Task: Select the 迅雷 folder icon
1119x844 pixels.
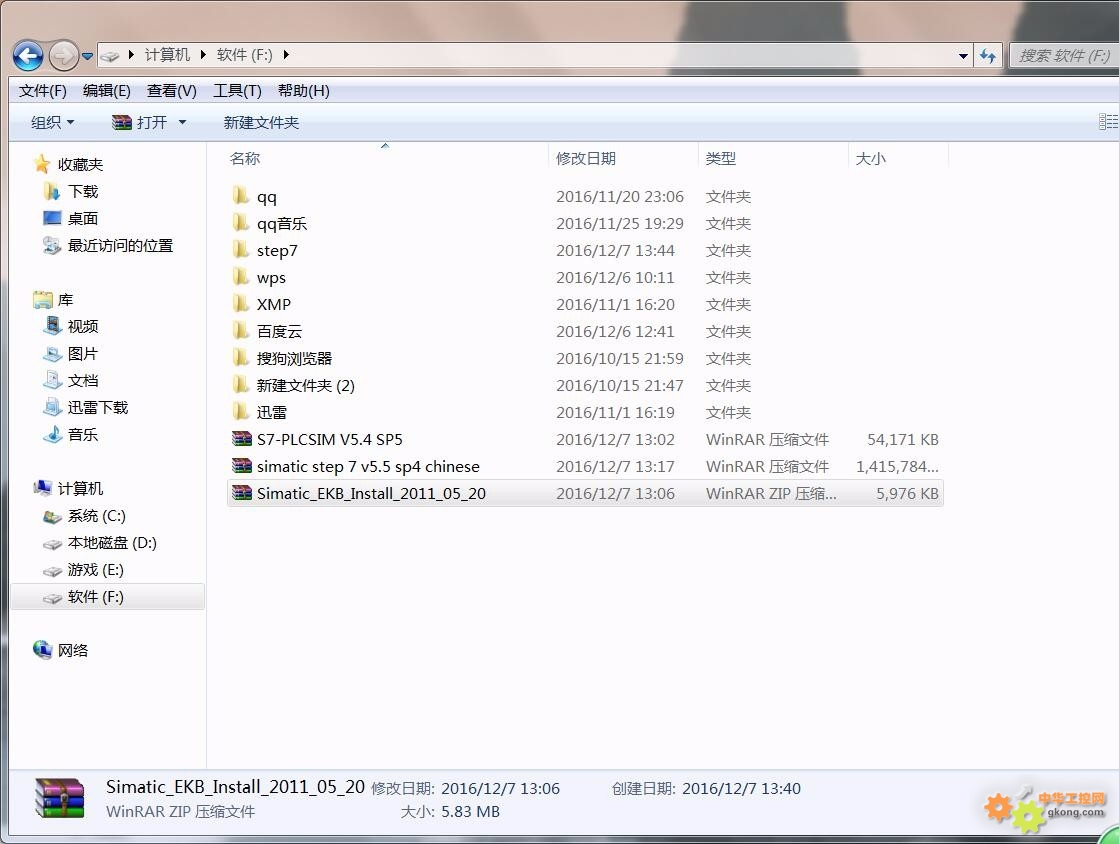Action: [x=241, y=412]
